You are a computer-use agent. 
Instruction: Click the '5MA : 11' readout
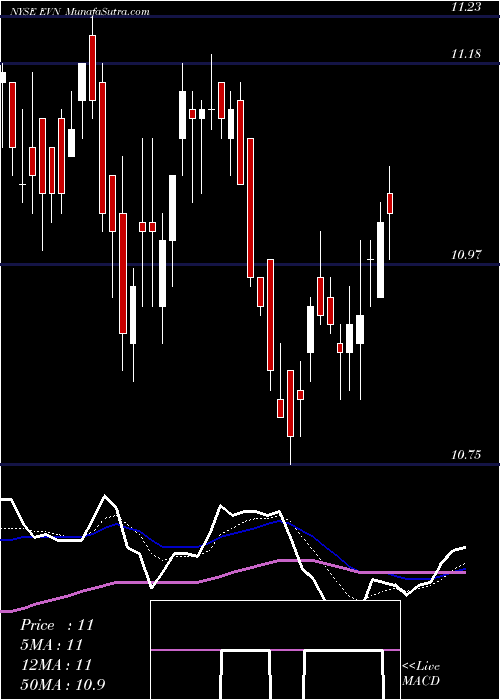pyautogui.click(x=52, y=645)
